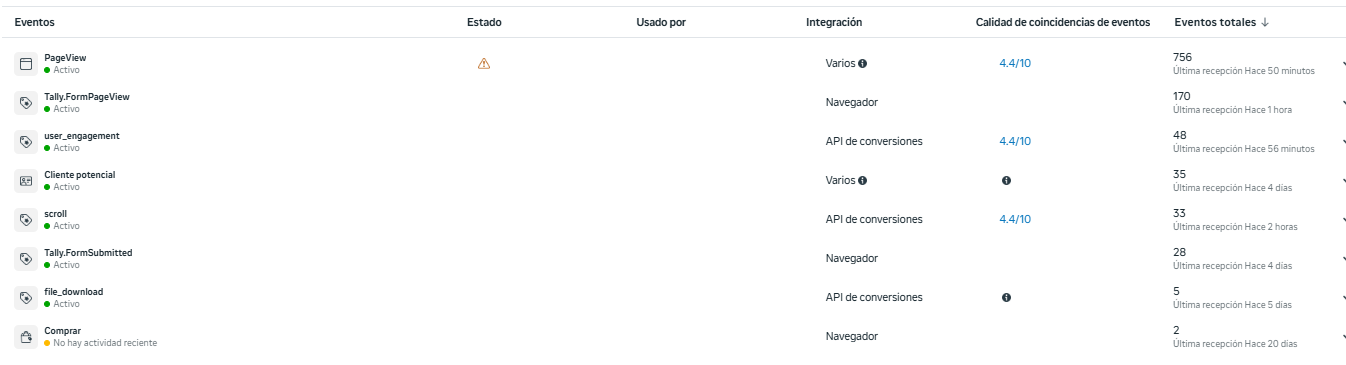
Task: Select the user_engagement event name
Action: [x=82, y=136]
